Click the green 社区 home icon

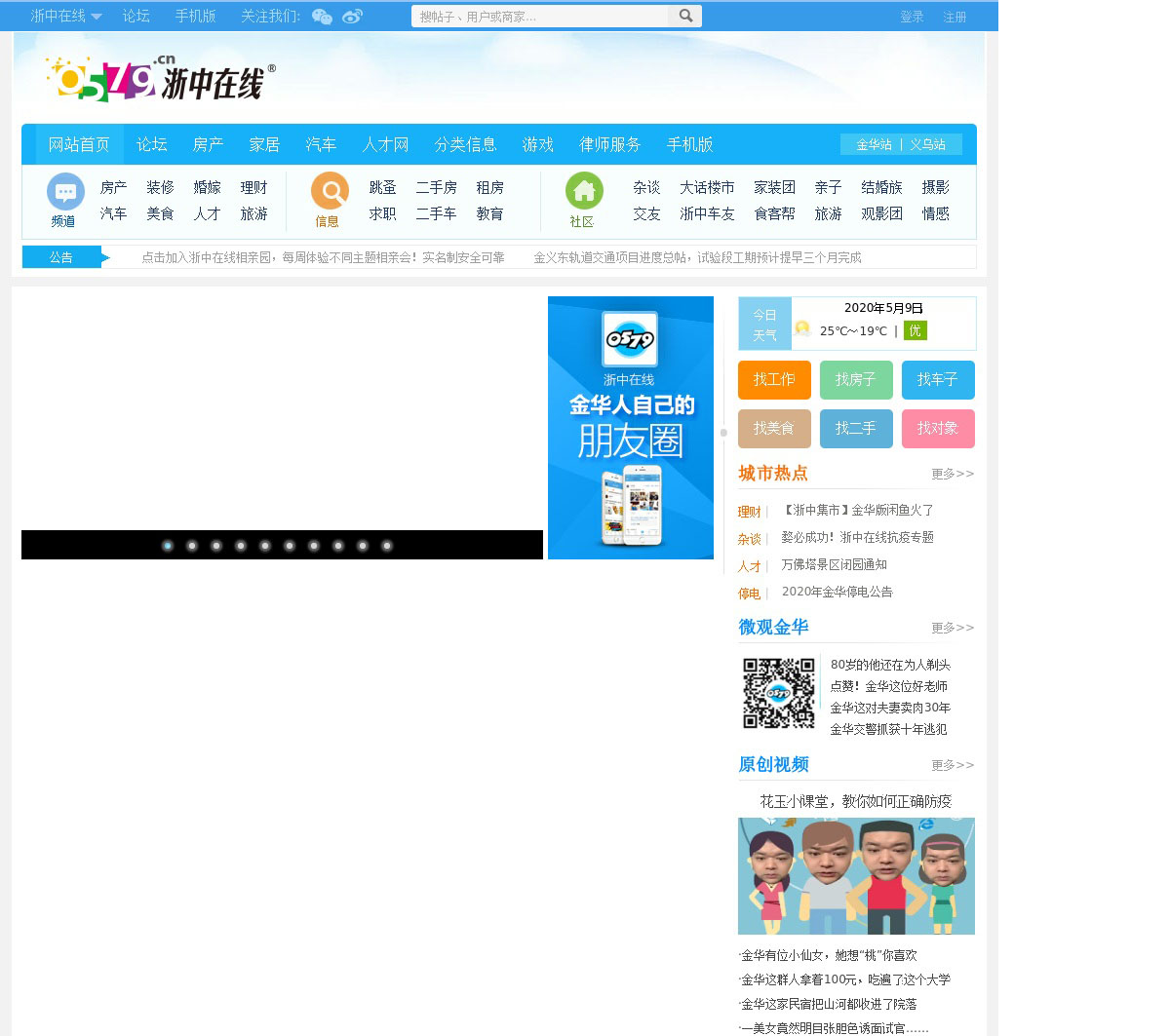coord(584,191)
